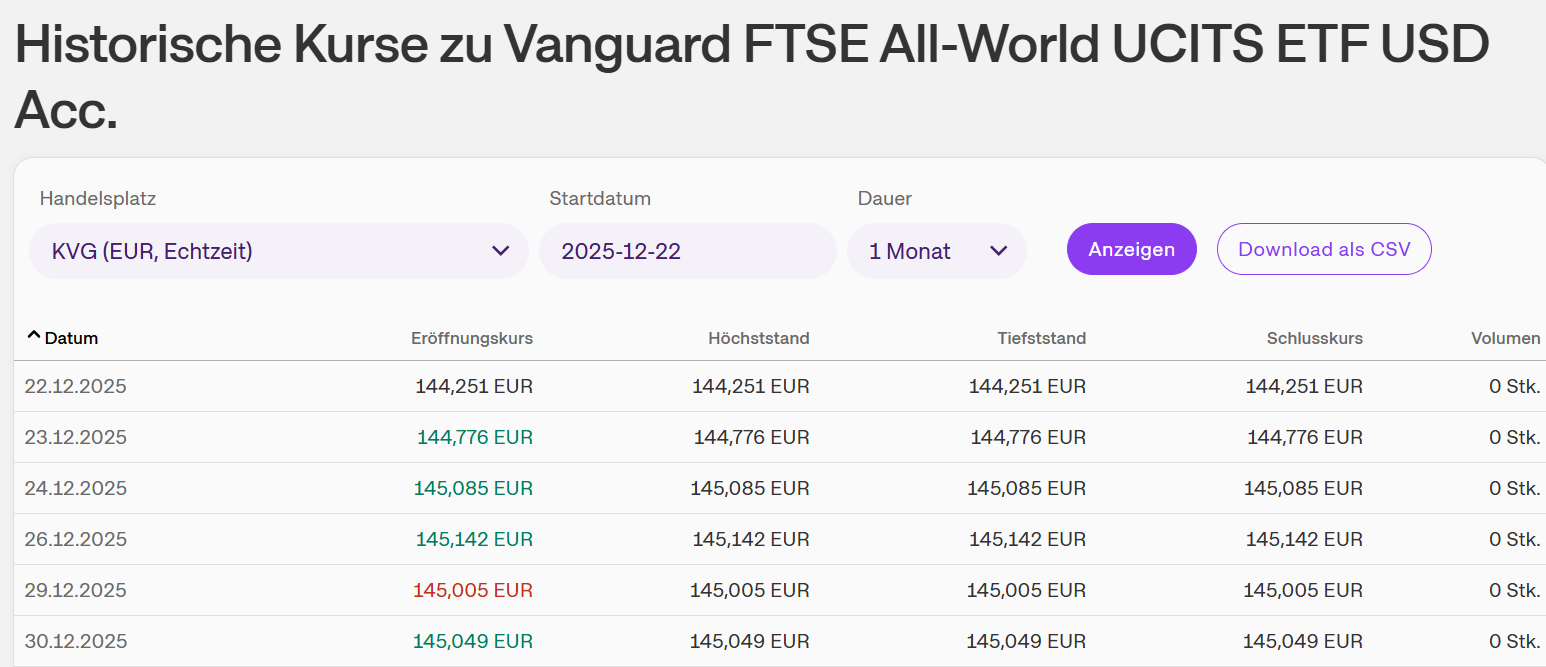This screenshot has width=1546, height=667.
Task: Click opening price 144,251 EUR for 22.12.2025
Action: [474, 386]
